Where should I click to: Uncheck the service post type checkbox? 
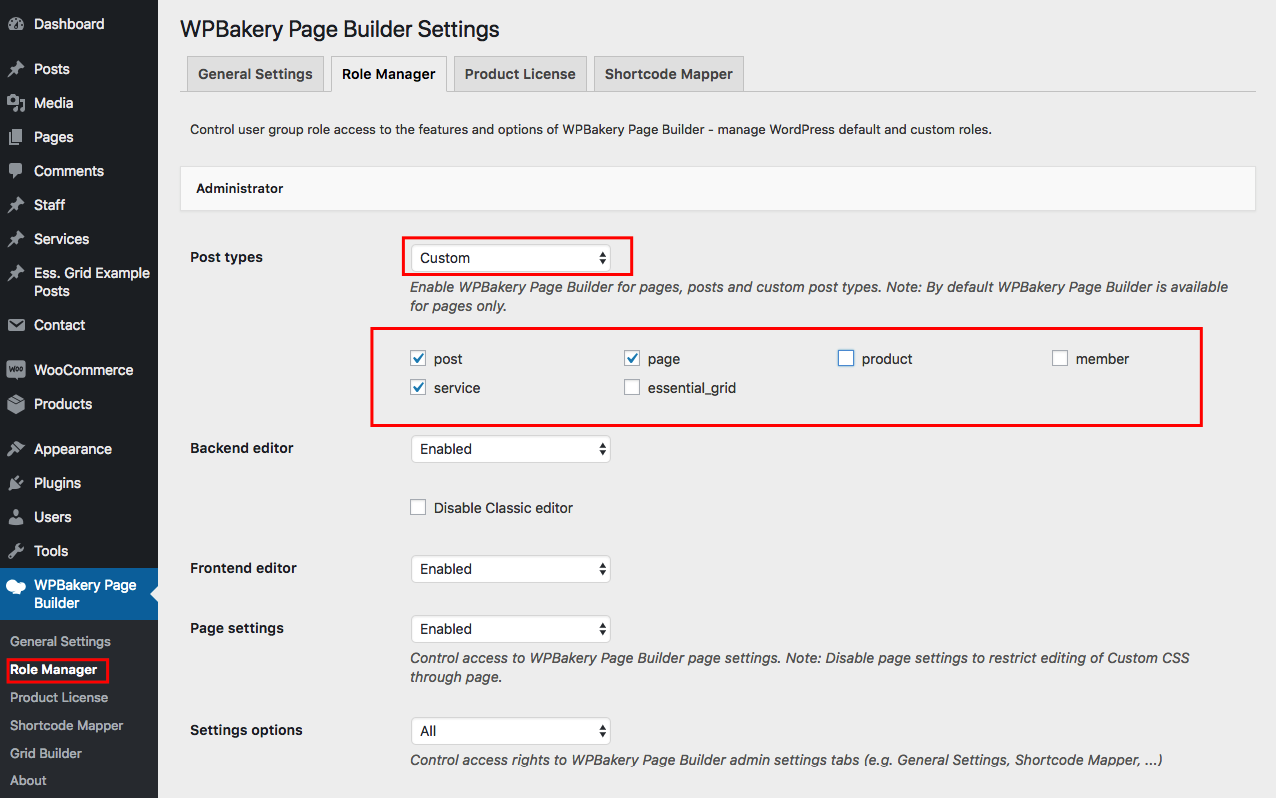tap(419, 387)
